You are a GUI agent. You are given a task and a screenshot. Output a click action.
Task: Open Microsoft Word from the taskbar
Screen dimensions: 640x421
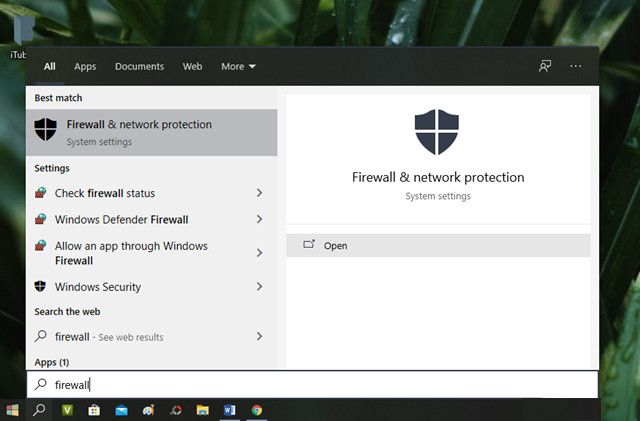[229, 410]
